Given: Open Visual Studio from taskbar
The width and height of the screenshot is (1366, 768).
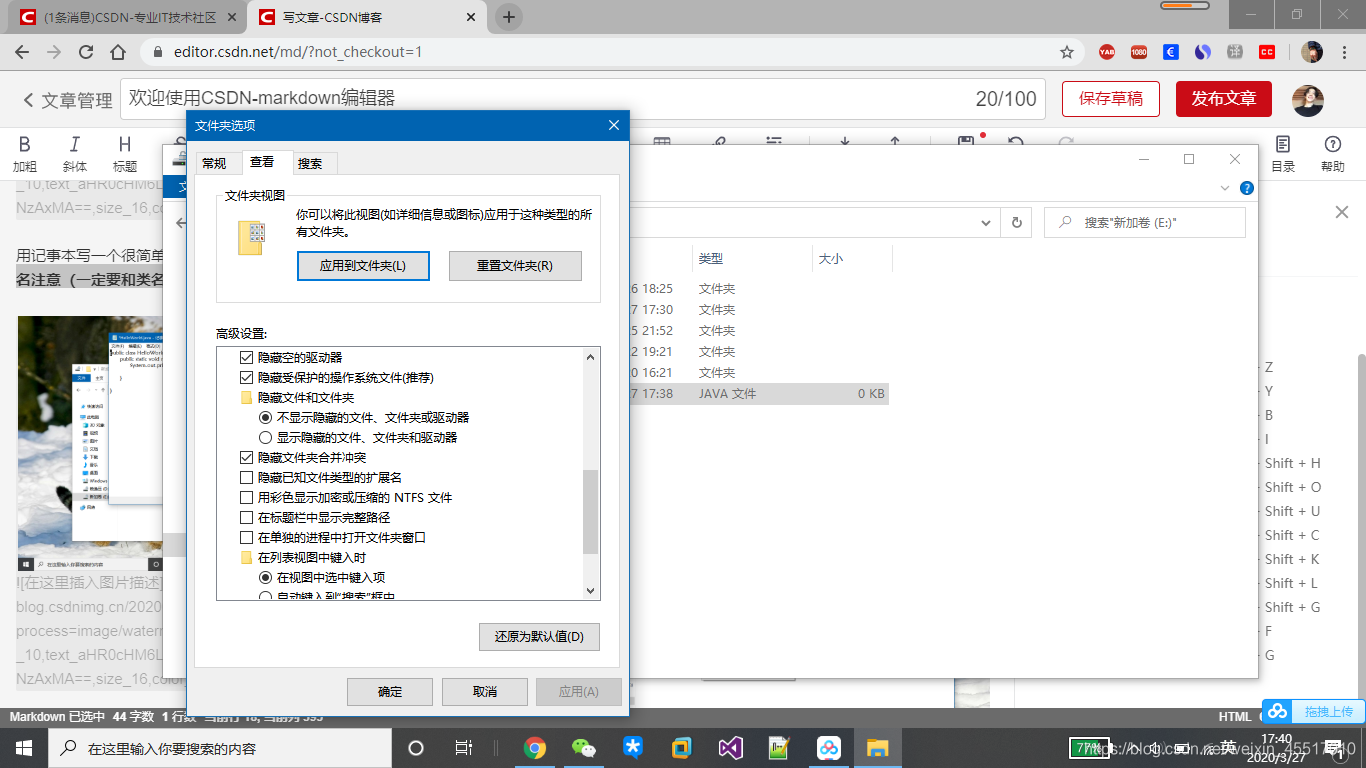Looking at the screenshot, I should (x=730, y=747).
